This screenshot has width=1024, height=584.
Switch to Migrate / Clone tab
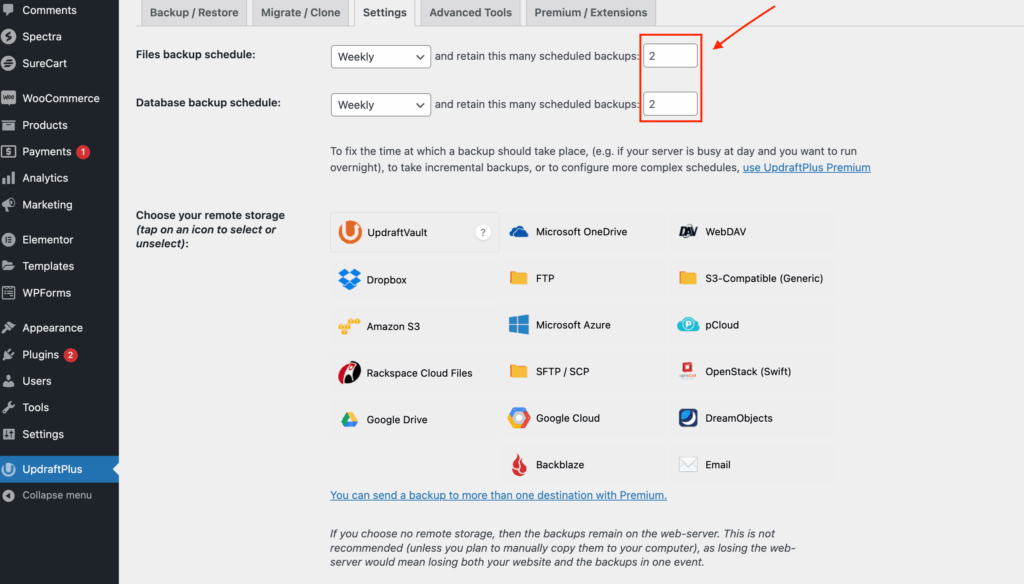pyautogui.click(x=300, y=12)
